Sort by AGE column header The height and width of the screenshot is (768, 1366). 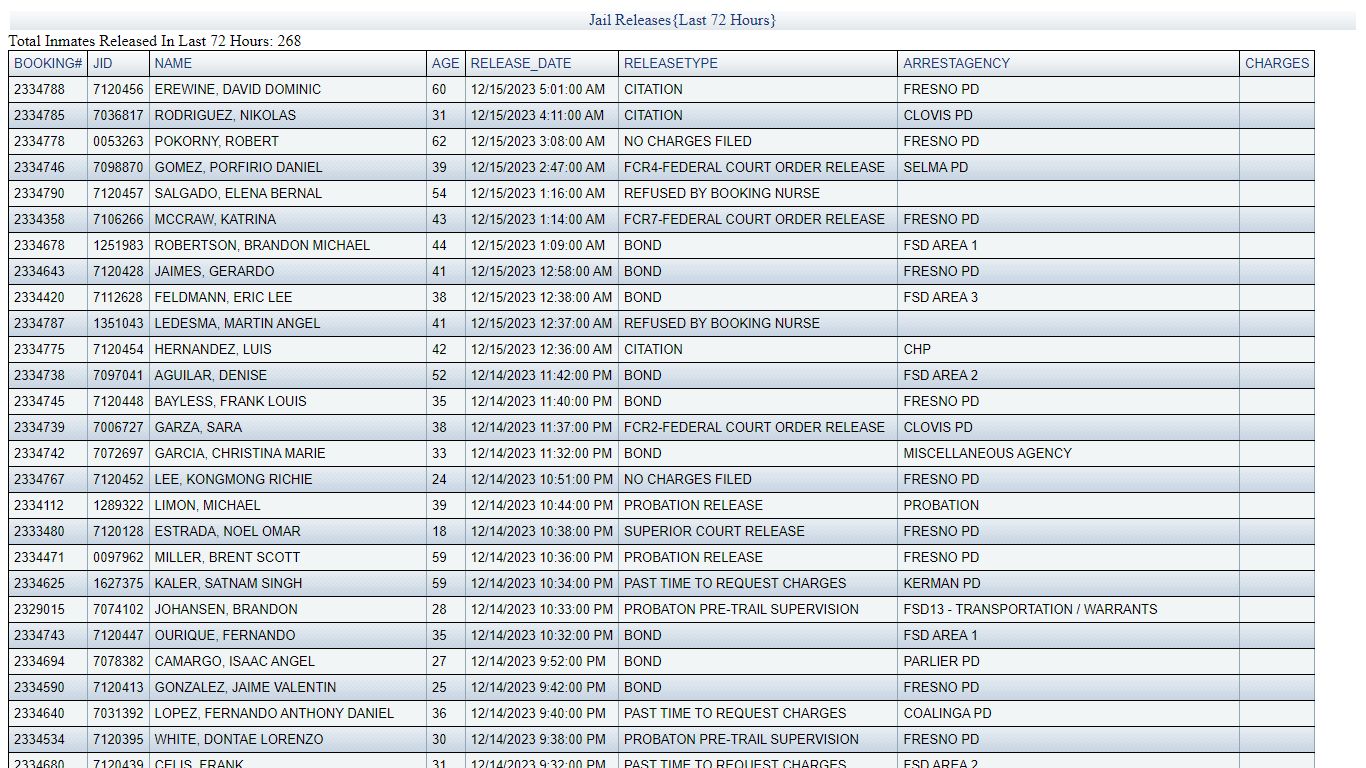pyautogui.click(x=446, y=63)
